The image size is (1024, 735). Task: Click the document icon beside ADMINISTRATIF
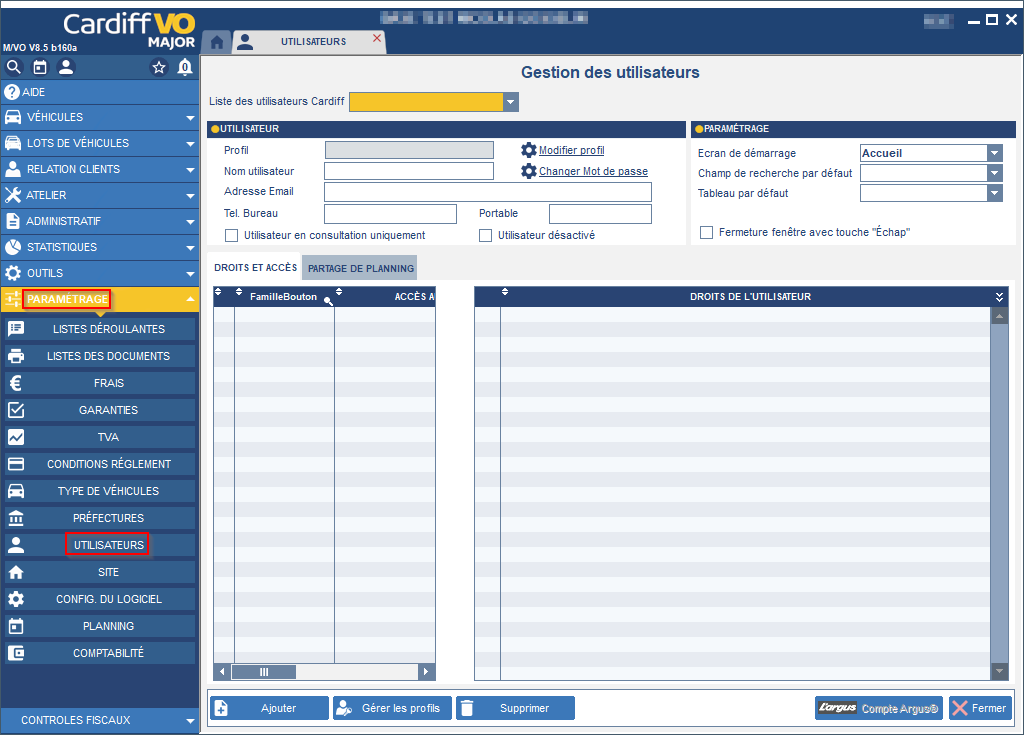coord(12,221)
